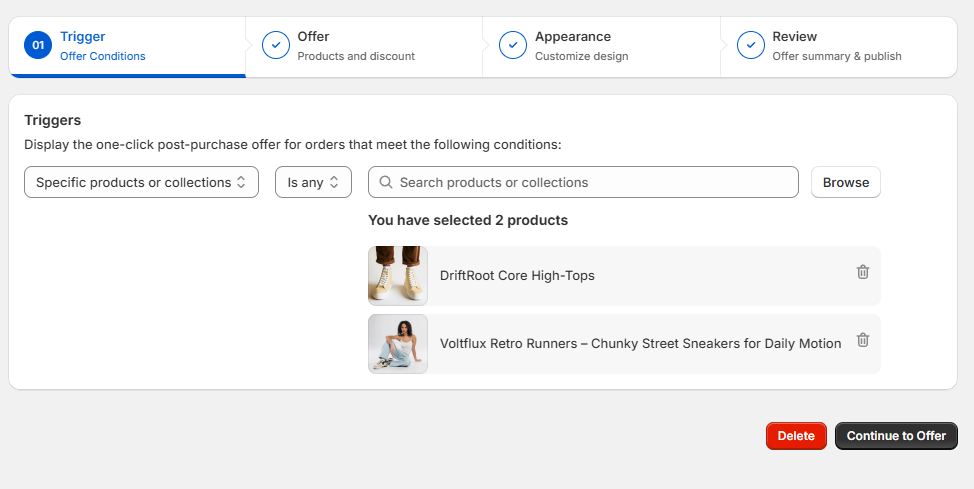Go to the Review step tab
This screenshot has height=489, width=974.
coord(839,47)
